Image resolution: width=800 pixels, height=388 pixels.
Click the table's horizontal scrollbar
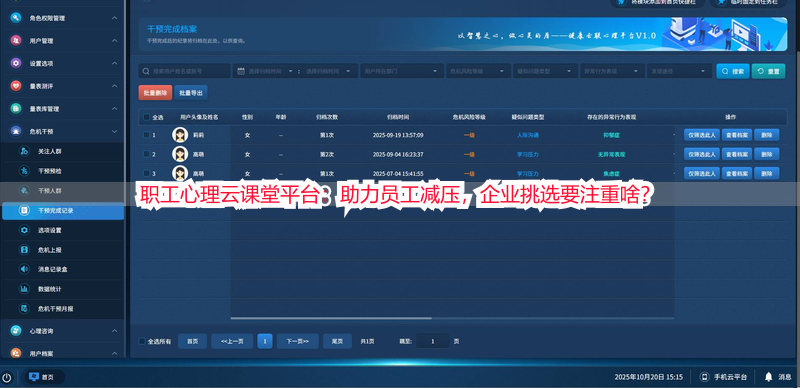pyautogui.click(x=331, y=318)
